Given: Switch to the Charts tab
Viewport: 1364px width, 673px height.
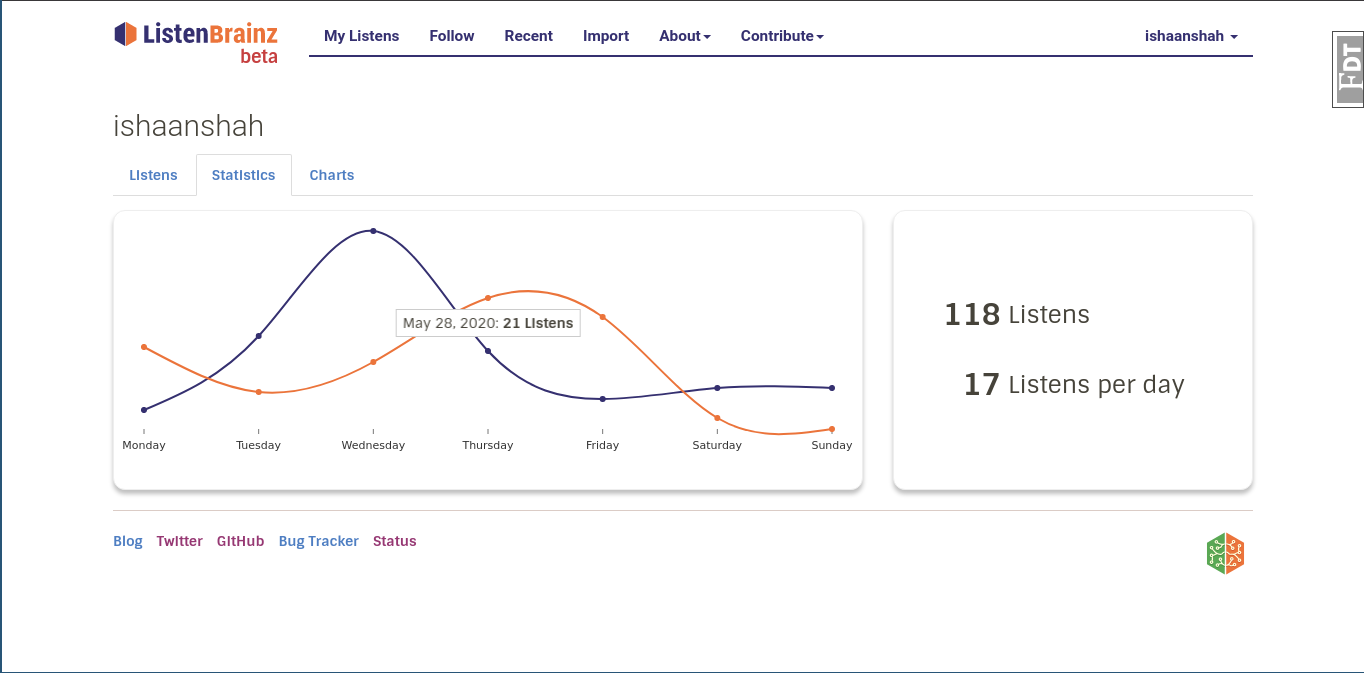Looking at the screenshot, I should (x=331, y=175).
